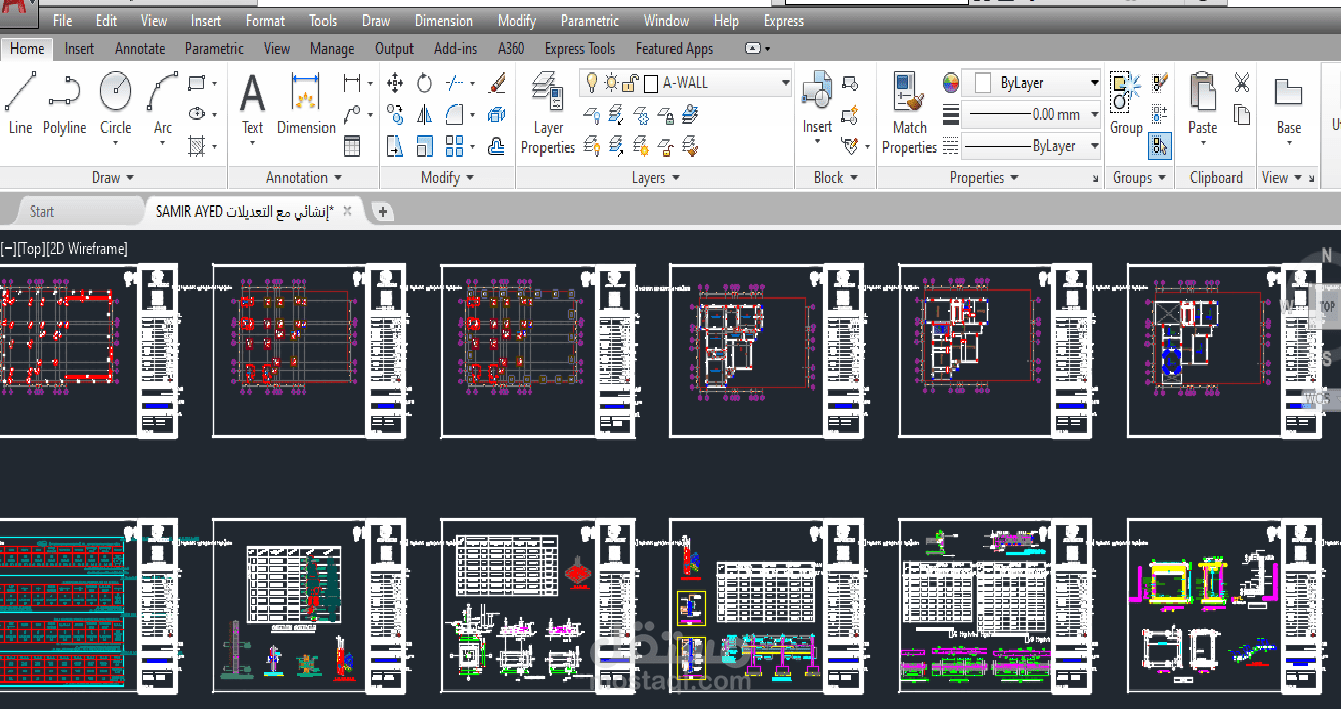Choose the Scale tool

pyautogui.click(x=424, y=147)
